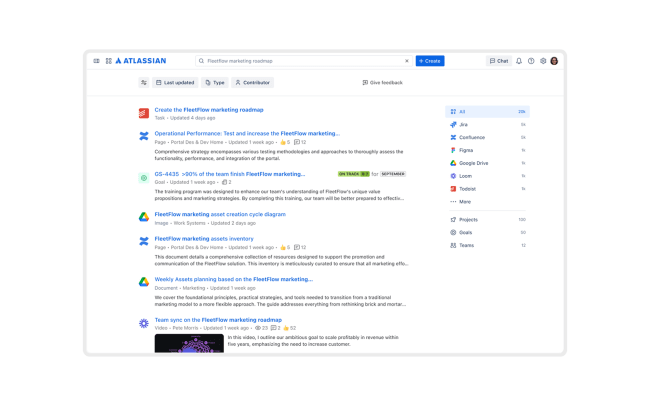650x406 pixels.
Task: Expand More sources in sidebar
Action: (x=488, y=202)
